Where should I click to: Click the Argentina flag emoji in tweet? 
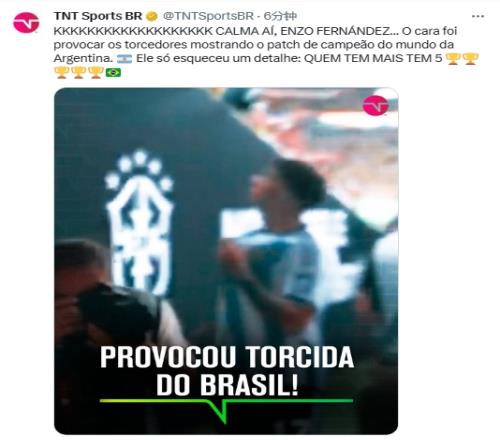tap(125, 59)
